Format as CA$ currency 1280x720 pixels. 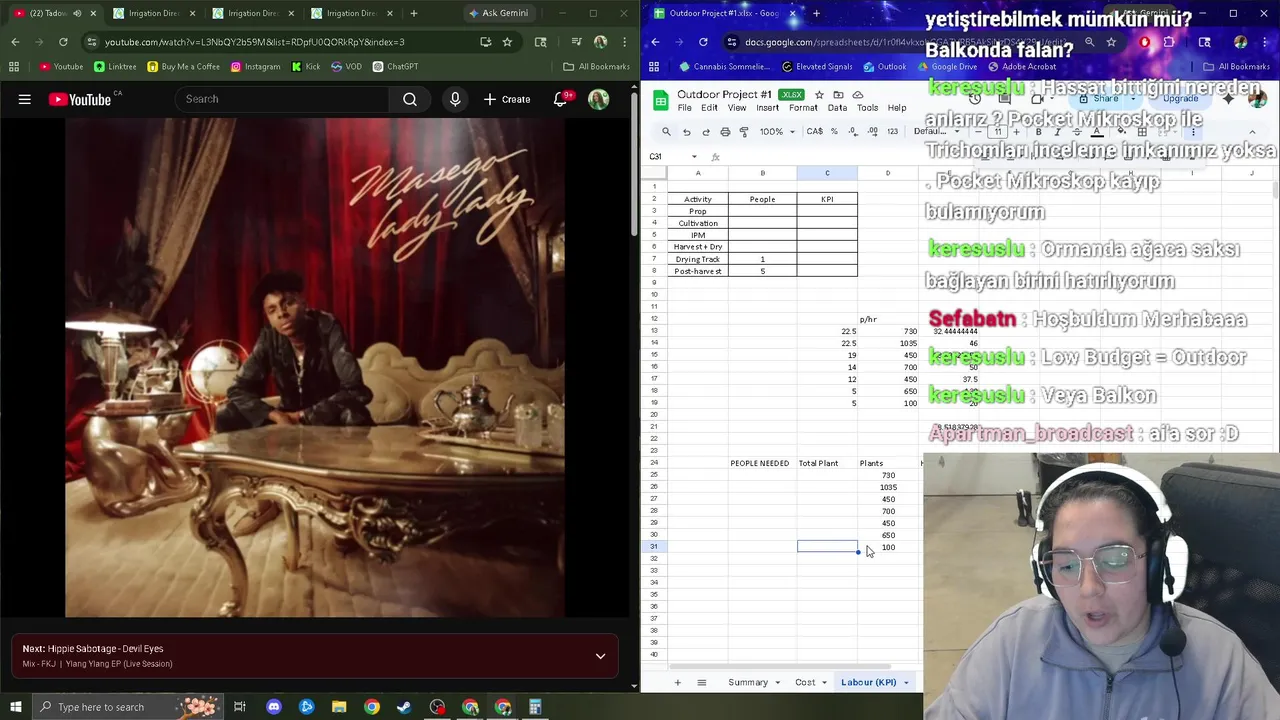[814, 132]
